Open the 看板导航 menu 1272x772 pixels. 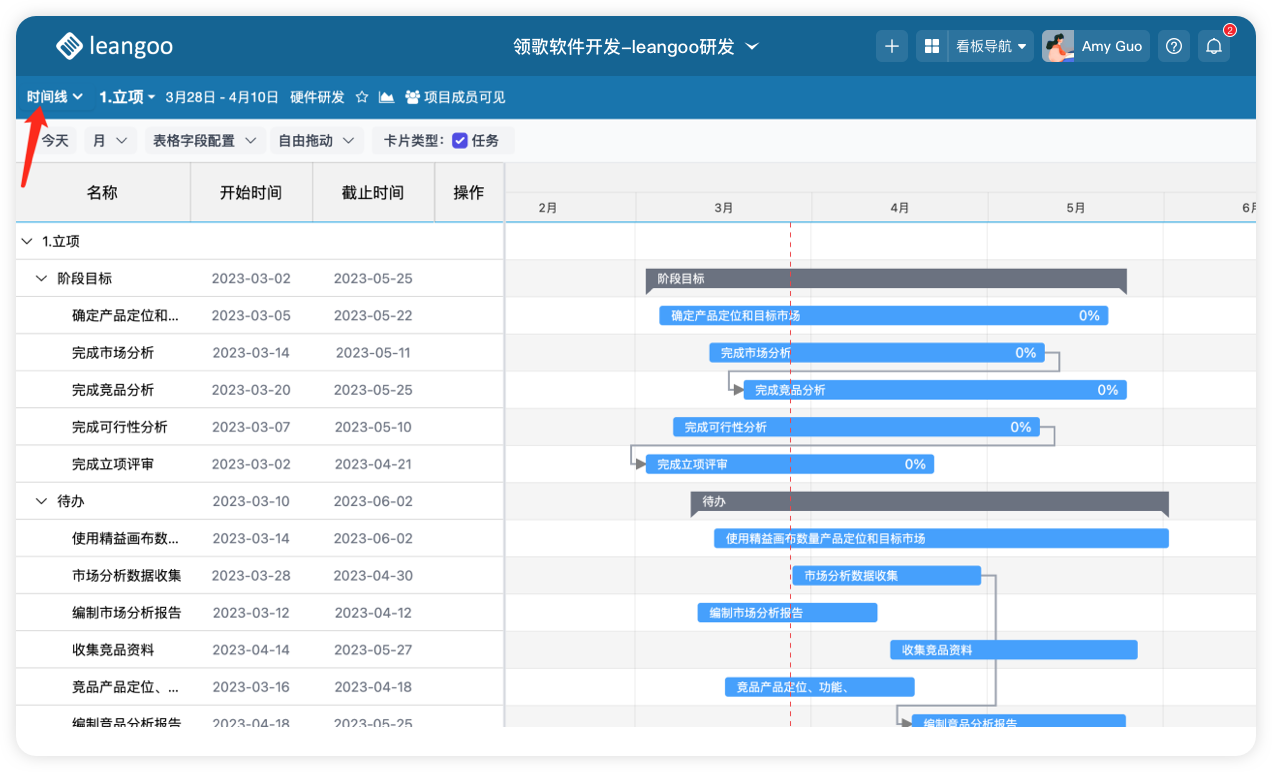(x=991, y=46)
